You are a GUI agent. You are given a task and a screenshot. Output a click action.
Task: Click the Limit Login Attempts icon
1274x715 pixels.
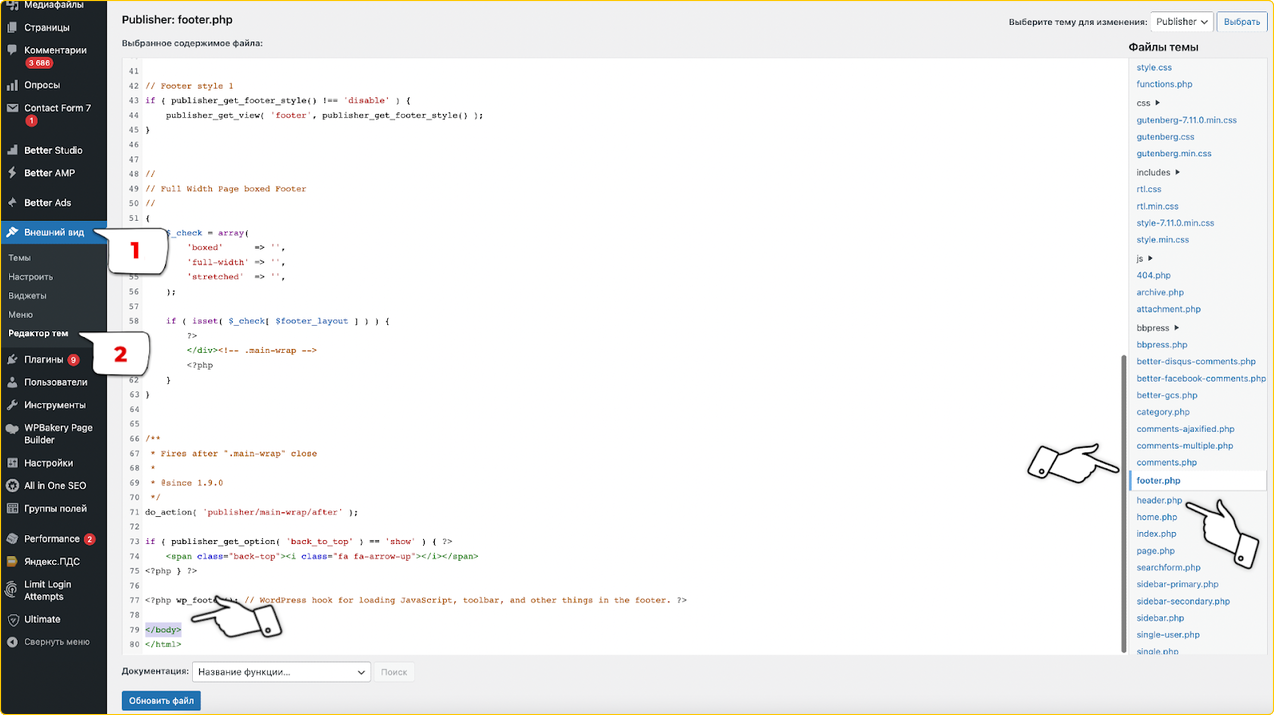pyautogui.click(x=12, y=589)
